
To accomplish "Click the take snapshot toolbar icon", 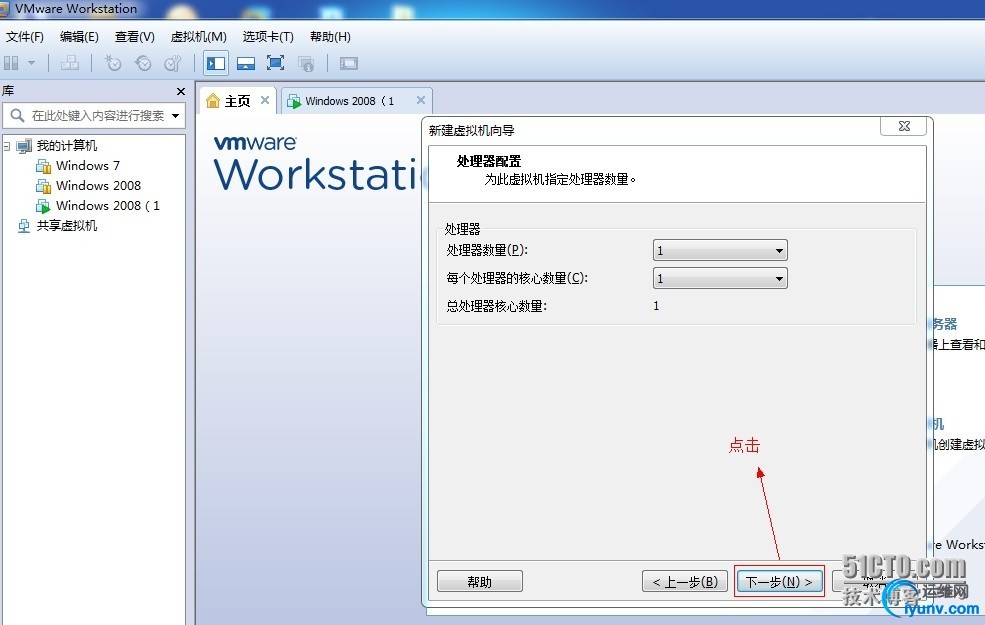I will pos(112,63).
